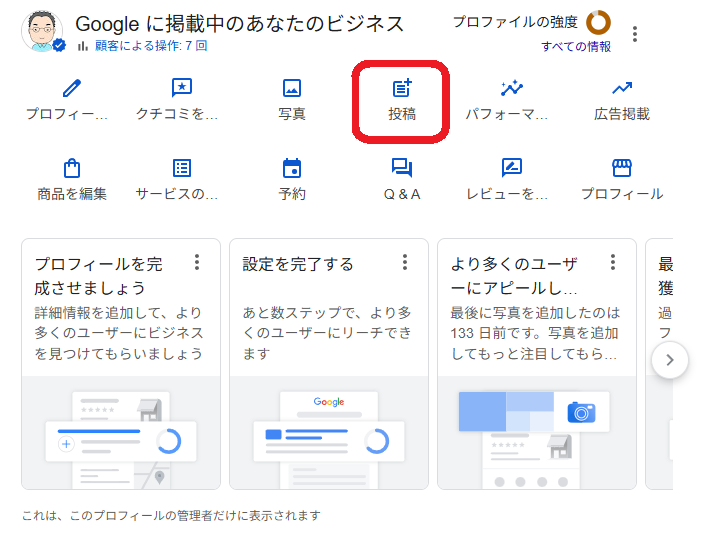The height and width of the screenshot is (542, 706).
Task: Click the profile completion illustration thumbnail
Action: [x=121, y=433]
